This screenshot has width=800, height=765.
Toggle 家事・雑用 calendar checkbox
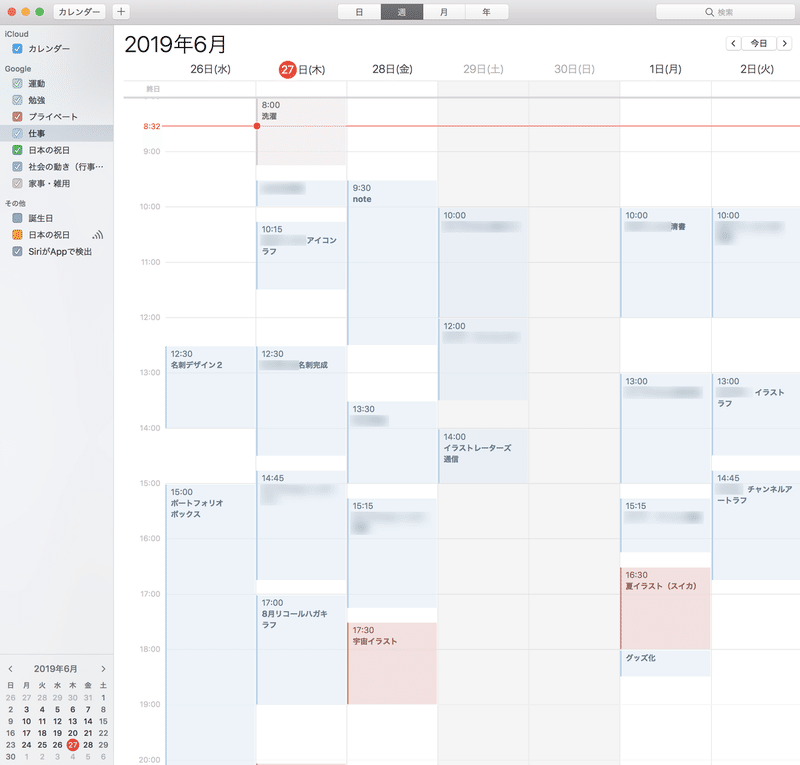pos(17,183)
